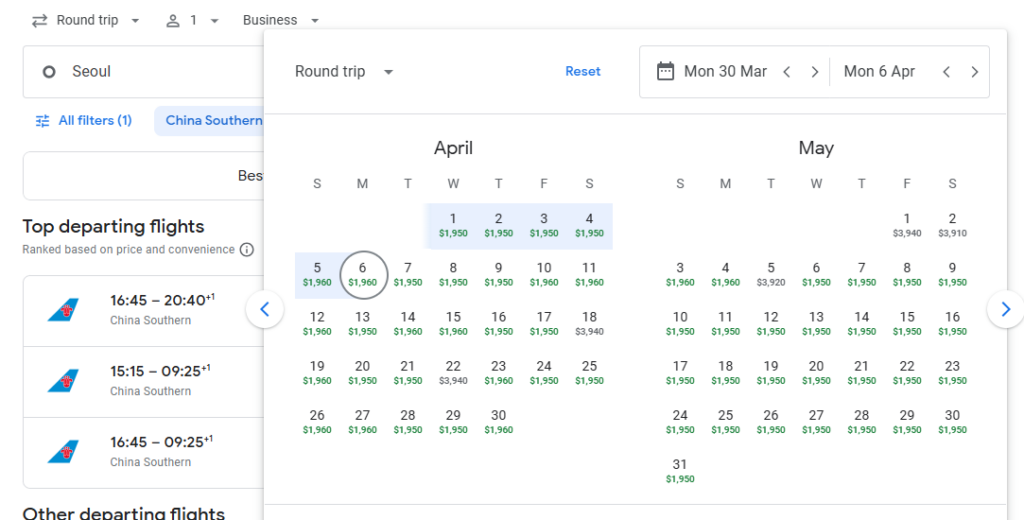Click the filter sliders icon

click(x=42, y=121)
